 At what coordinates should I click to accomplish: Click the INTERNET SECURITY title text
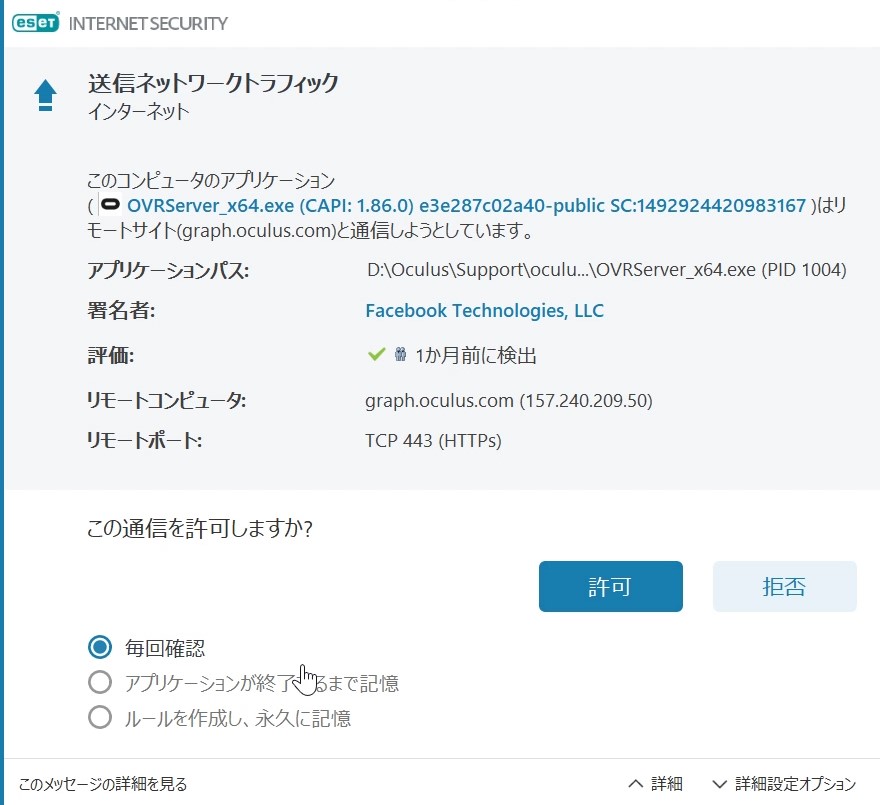tap(148, 24)
